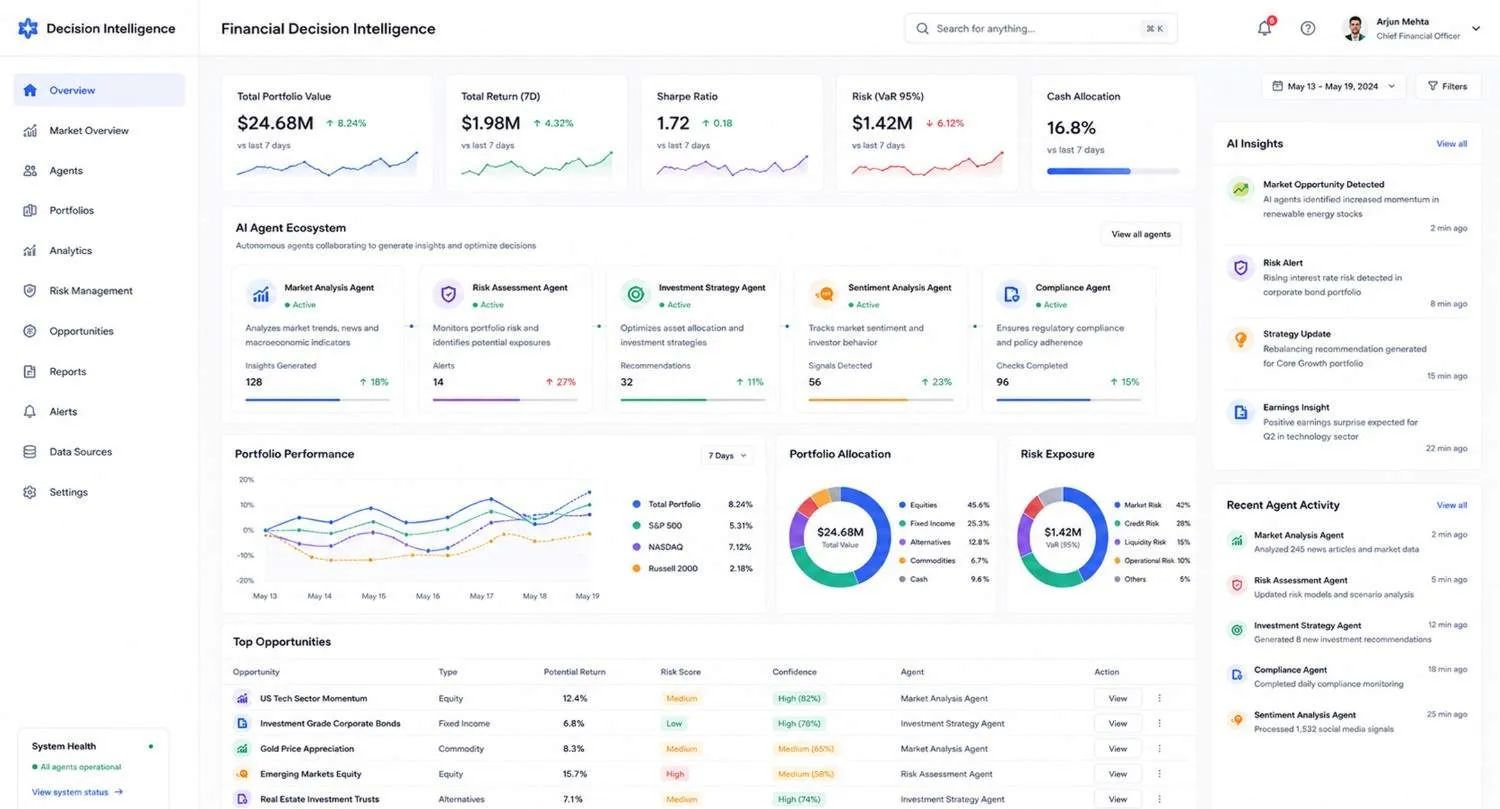
Task: Open the View system status link
Action: click(77, 792)
